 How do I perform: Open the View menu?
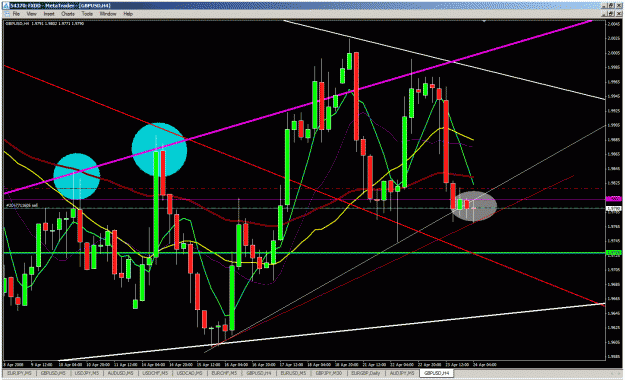(x=31, y=14)
